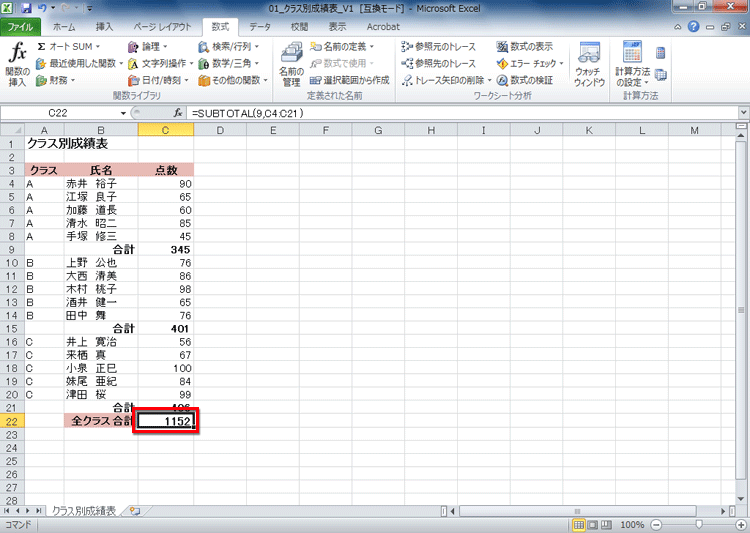750x533 pixels.
Task: Open the 財務 function category
Action: (x=55, y=80)
